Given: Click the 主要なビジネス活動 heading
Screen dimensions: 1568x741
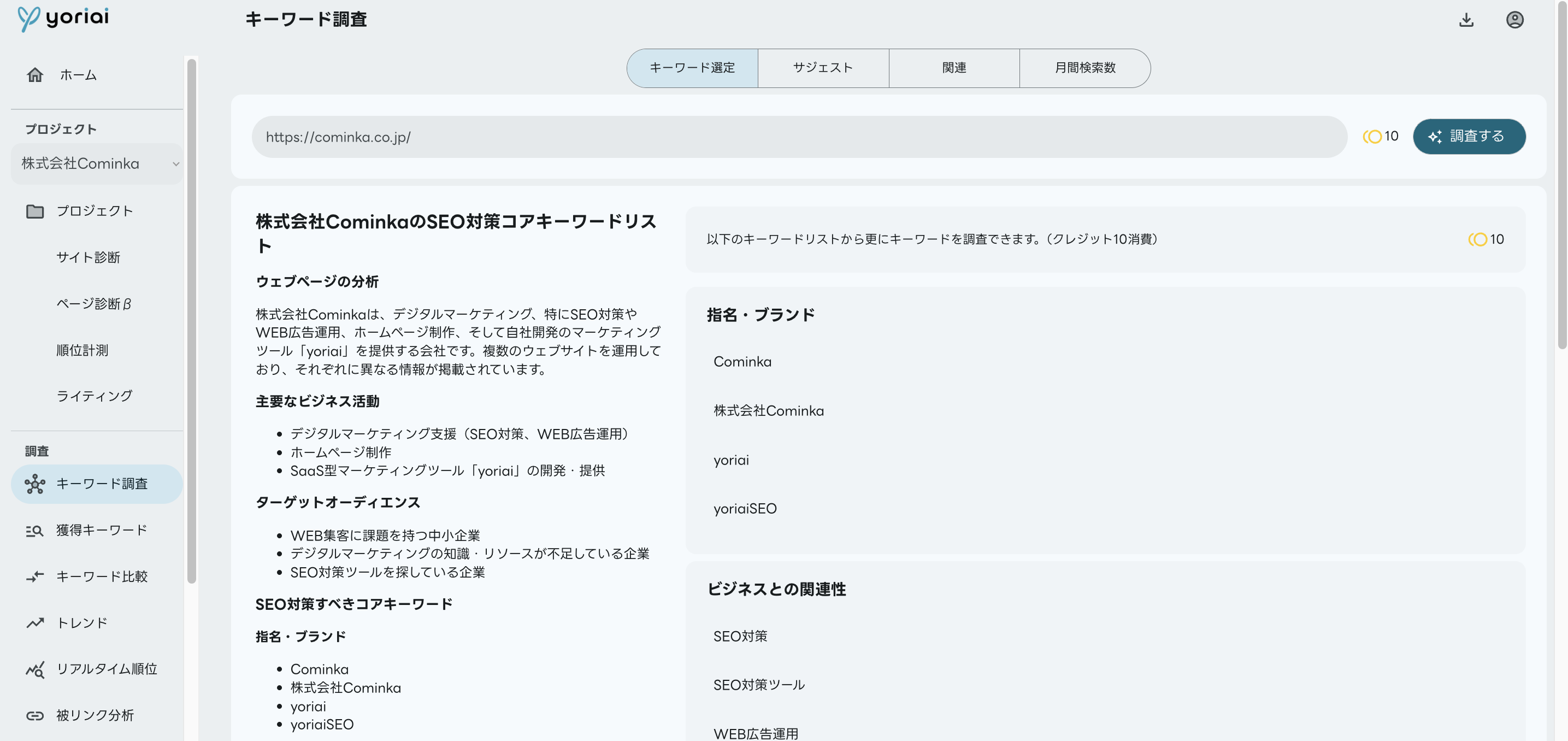Looking at the screenshot, I should (x=317, y=401).
